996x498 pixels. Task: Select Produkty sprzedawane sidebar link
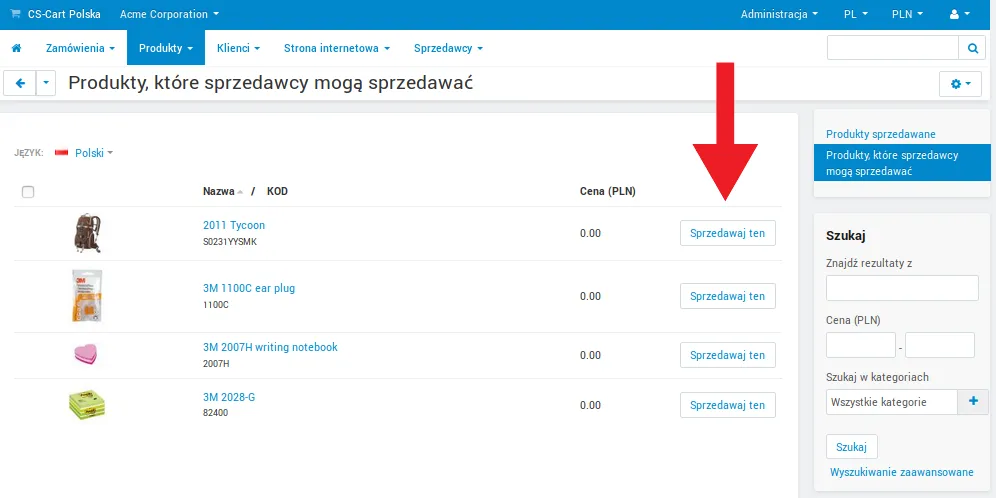[880, 135]
